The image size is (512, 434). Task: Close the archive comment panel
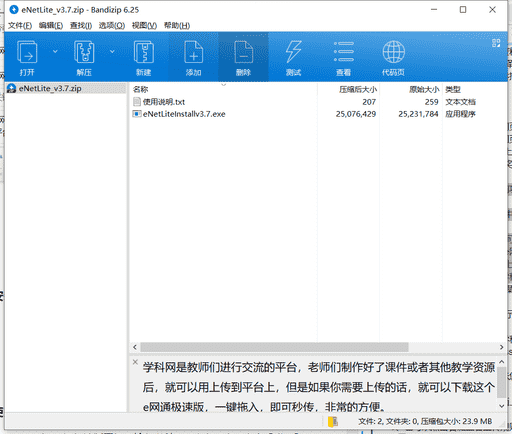click(x=135, y=362)
